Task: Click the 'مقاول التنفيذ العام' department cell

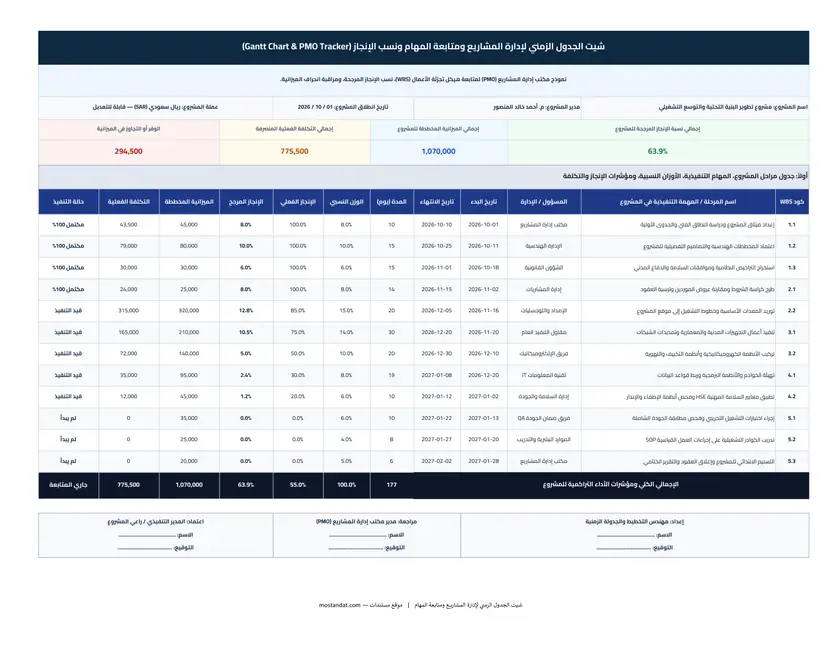Action: (544, 332)
